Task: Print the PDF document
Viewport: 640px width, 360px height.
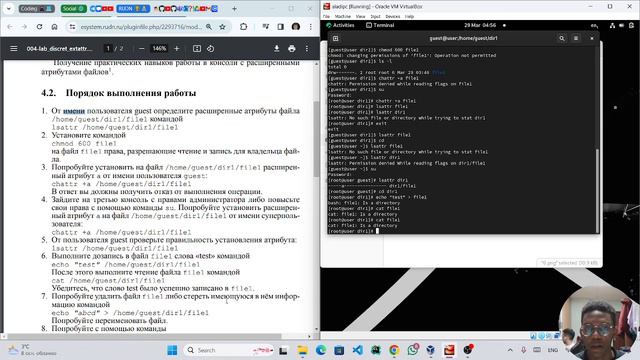Action: (291, 49)
